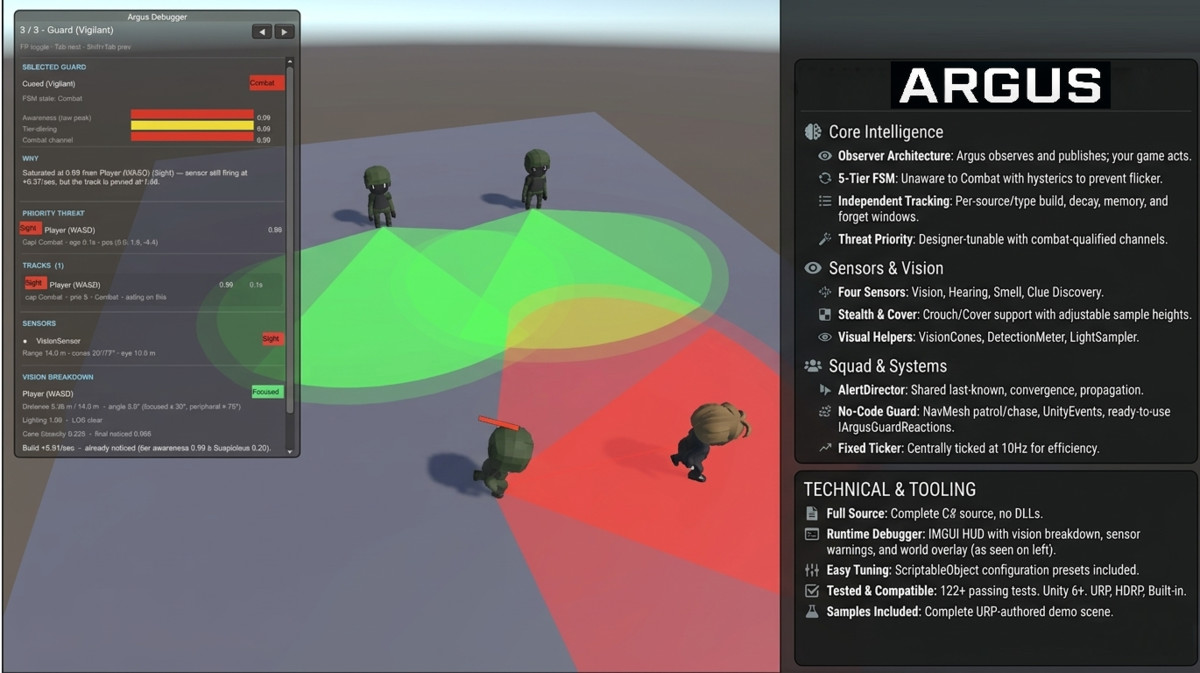Click the 'Threat Priority' label
This screenshot has width=1200, height=673.
[x=876, y=240]
